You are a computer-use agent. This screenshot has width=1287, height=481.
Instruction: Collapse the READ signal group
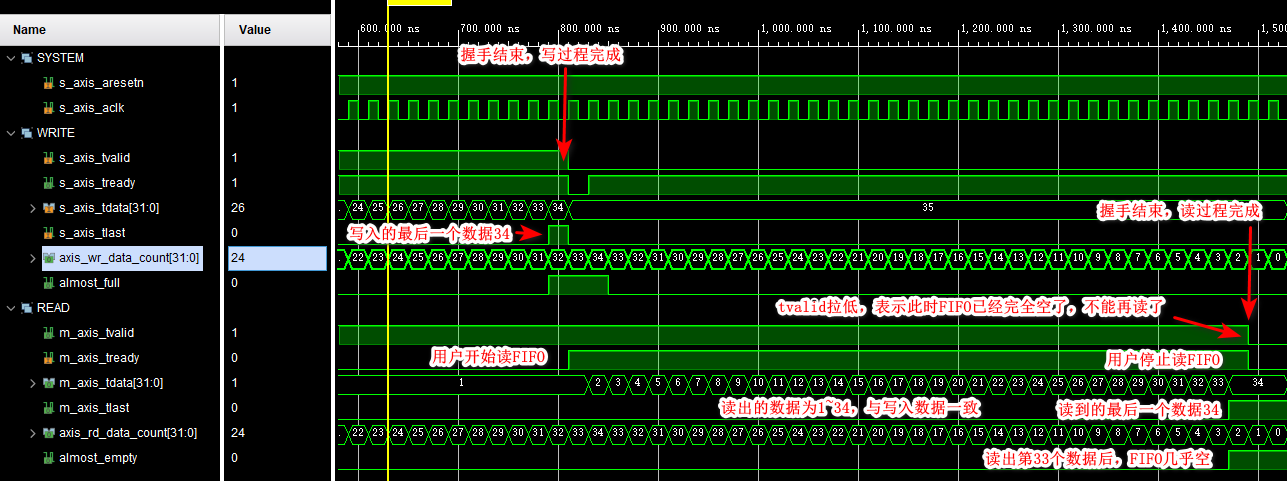(x=11, y=308)
